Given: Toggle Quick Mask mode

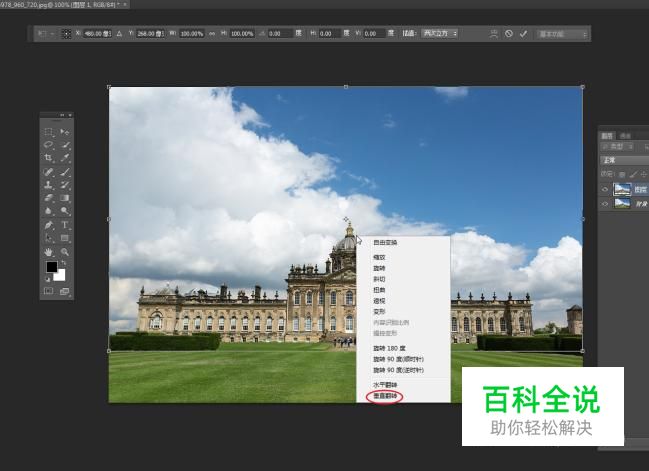Looking at the screenshot, I should click(49, 291).
